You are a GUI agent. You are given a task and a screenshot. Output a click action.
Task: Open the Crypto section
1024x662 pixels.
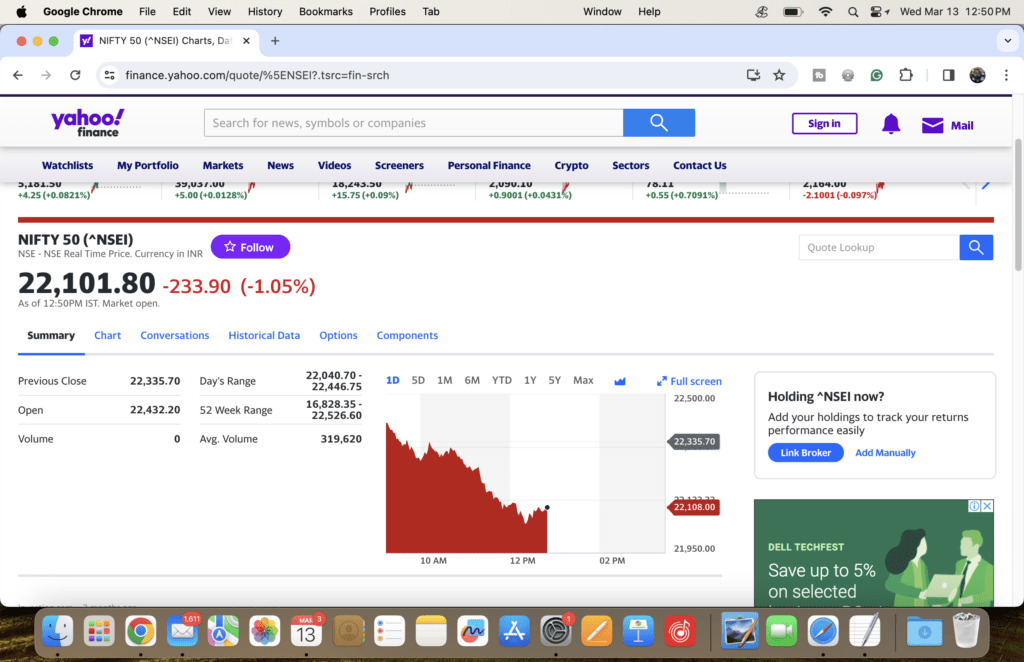click(x=571, y=165)
